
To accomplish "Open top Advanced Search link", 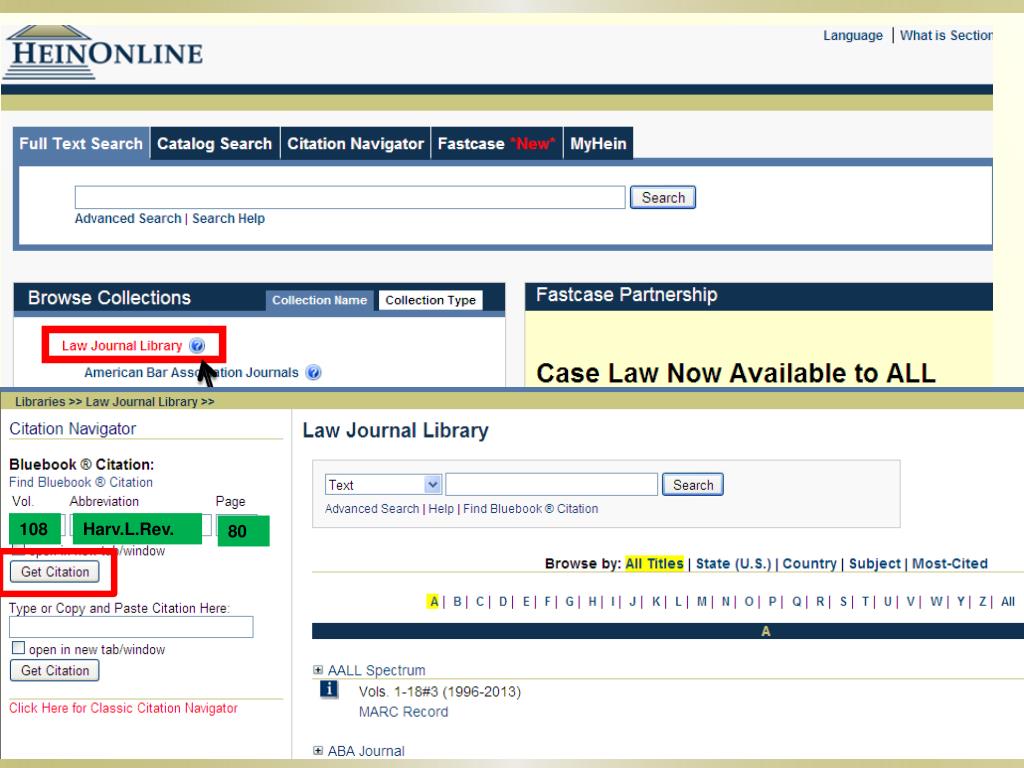I will pos(128,218).
